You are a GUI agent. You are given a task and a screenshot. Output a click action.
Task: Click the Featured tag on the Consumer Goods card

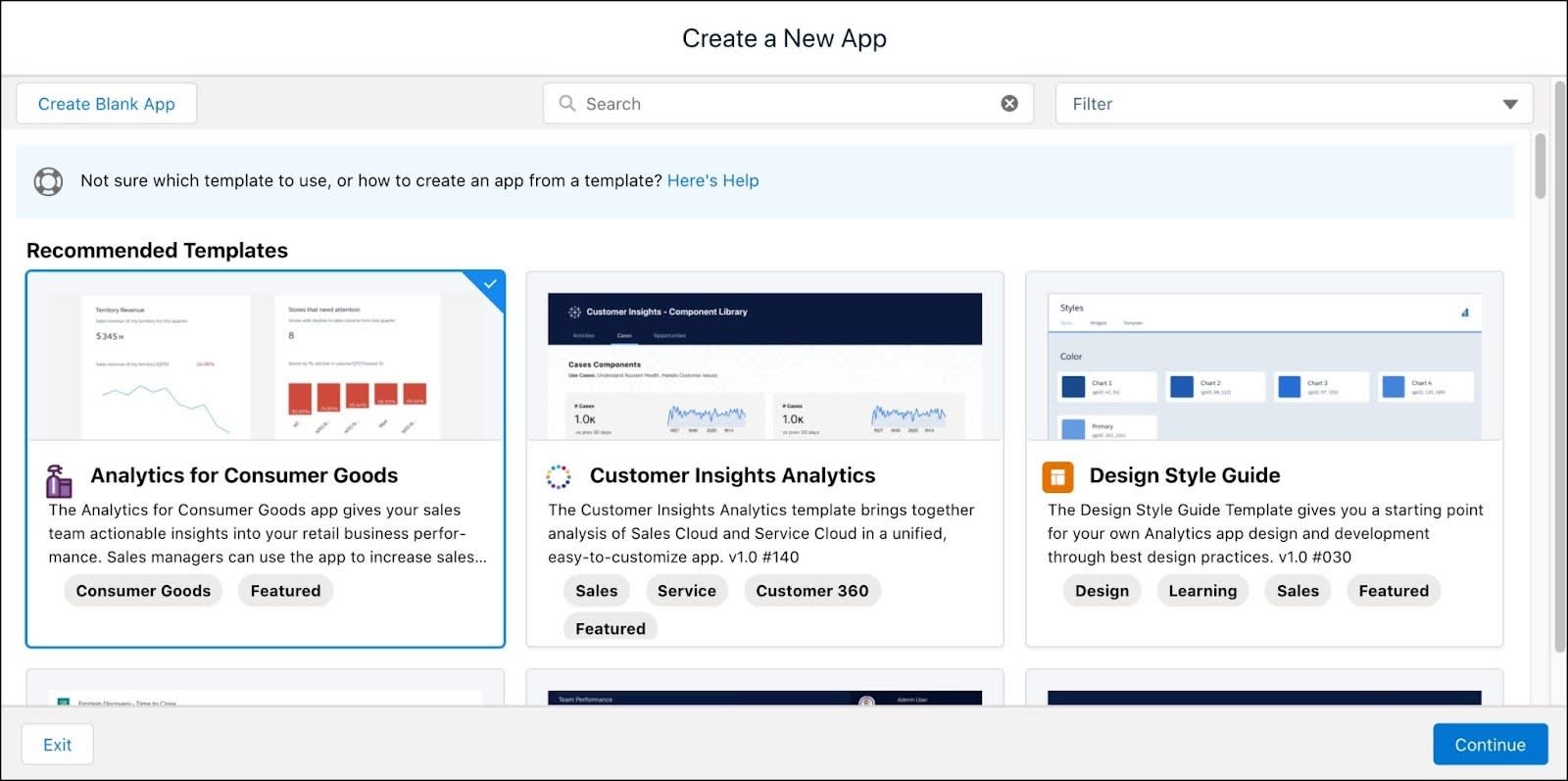[285, 591]
